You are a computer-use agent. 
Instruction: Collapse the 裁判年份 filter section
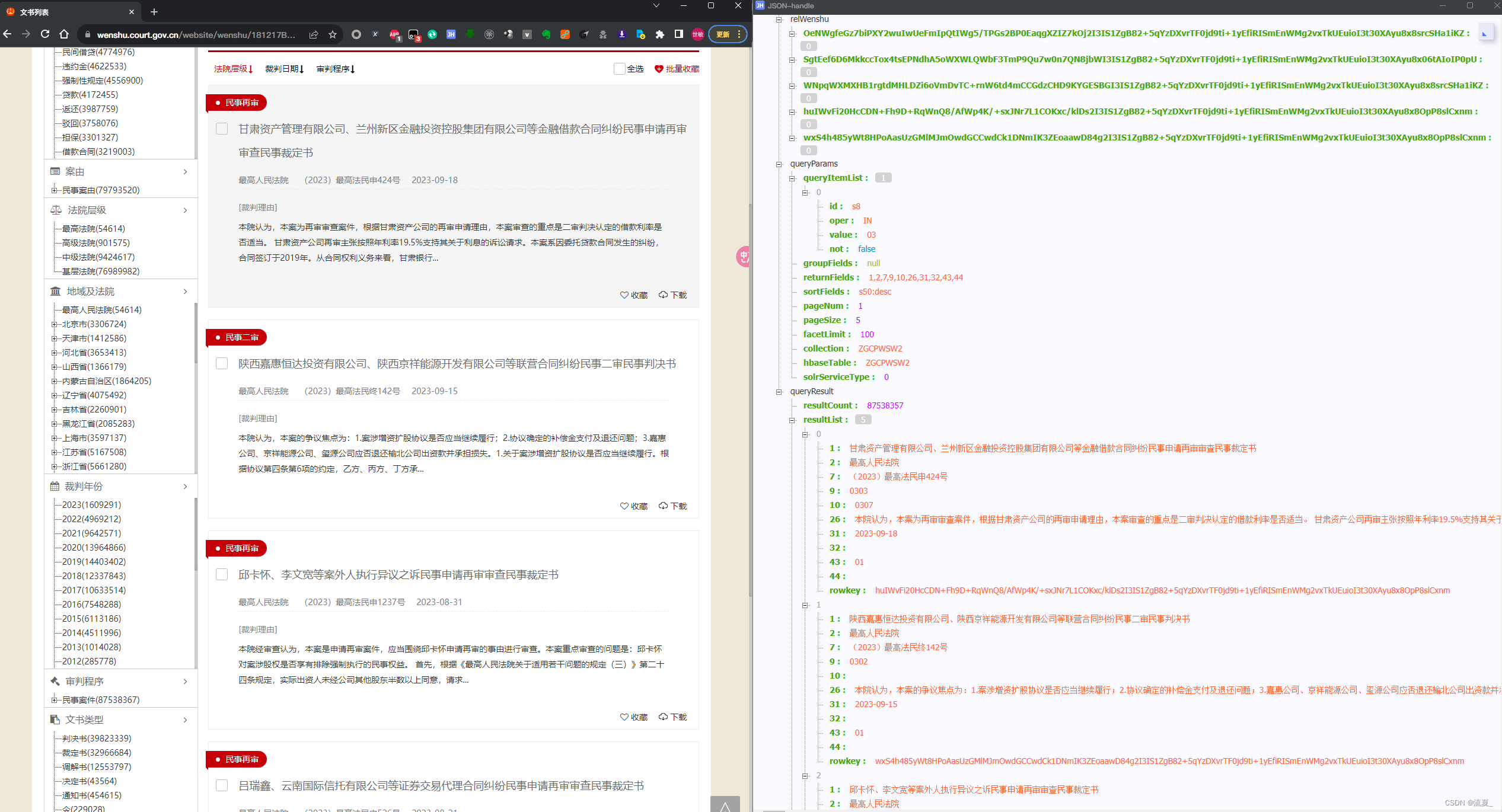(185, 487)
